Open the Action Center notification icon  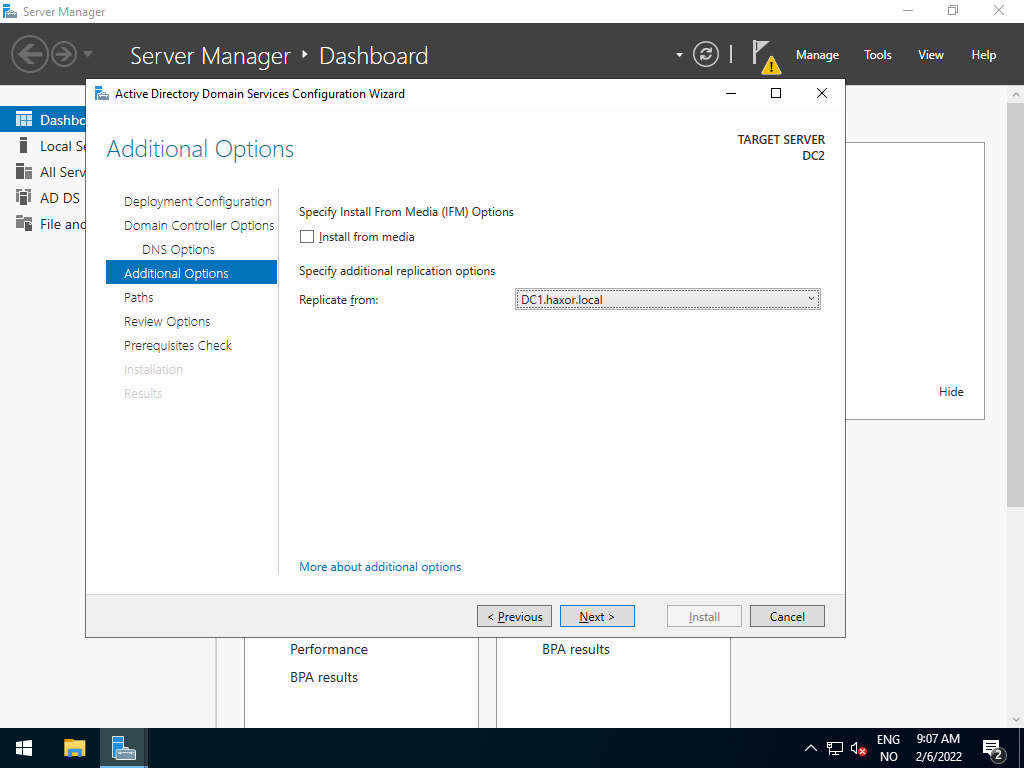tap(993, 749)
